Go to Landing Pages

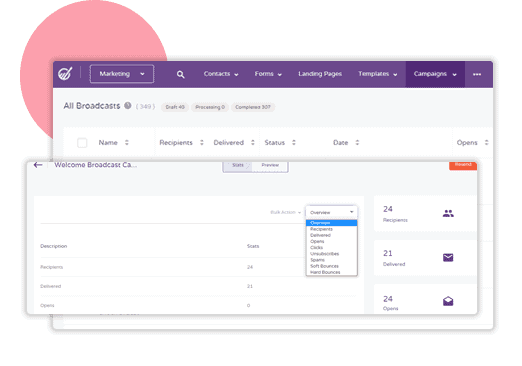coord(320,74)
